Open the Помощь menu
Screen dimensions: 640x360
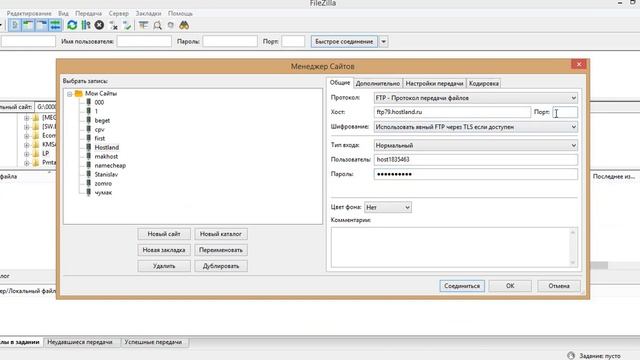(180, 13)
